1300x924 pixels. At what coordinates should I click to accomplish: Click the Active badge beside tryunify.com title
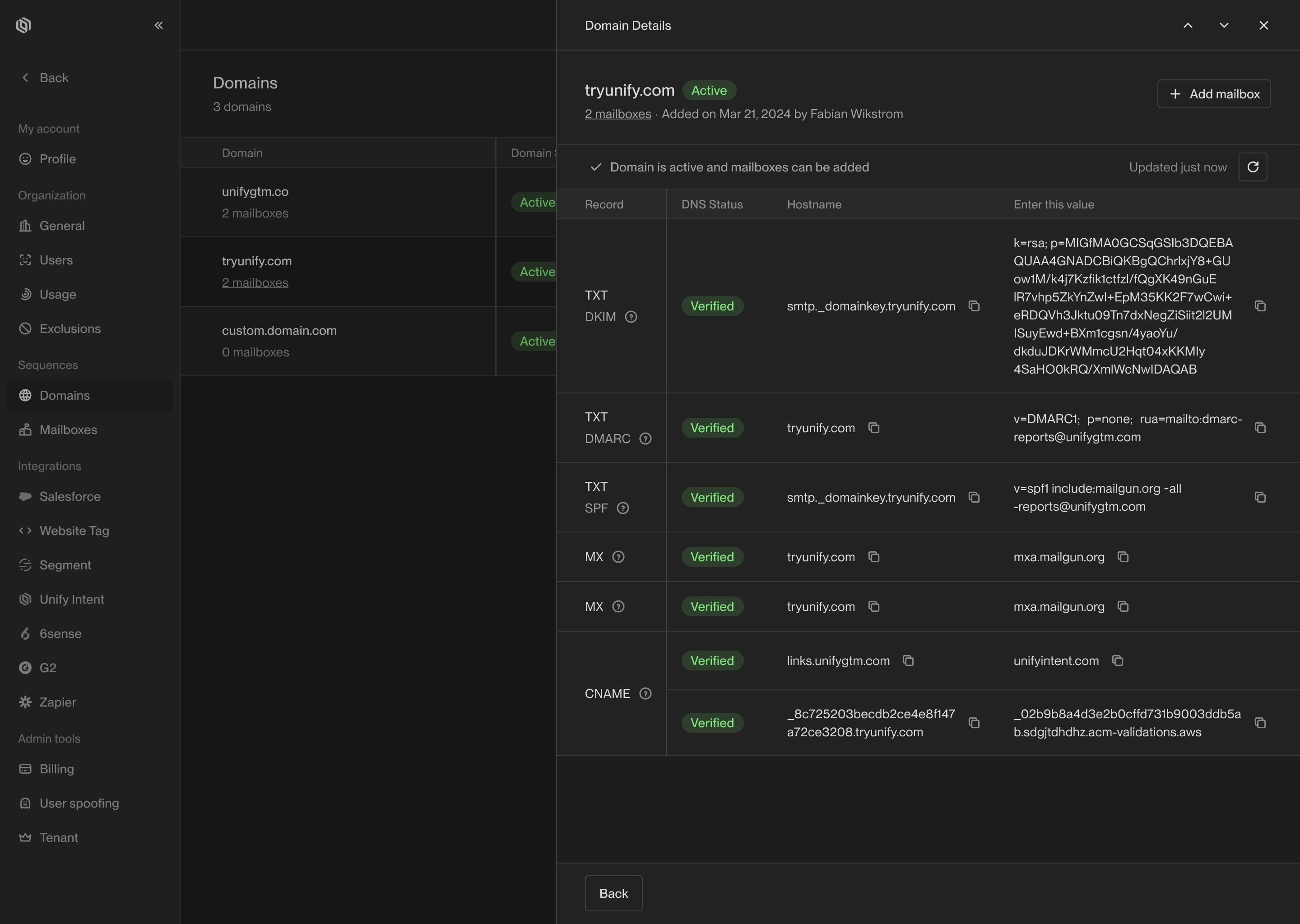point(709,91)
